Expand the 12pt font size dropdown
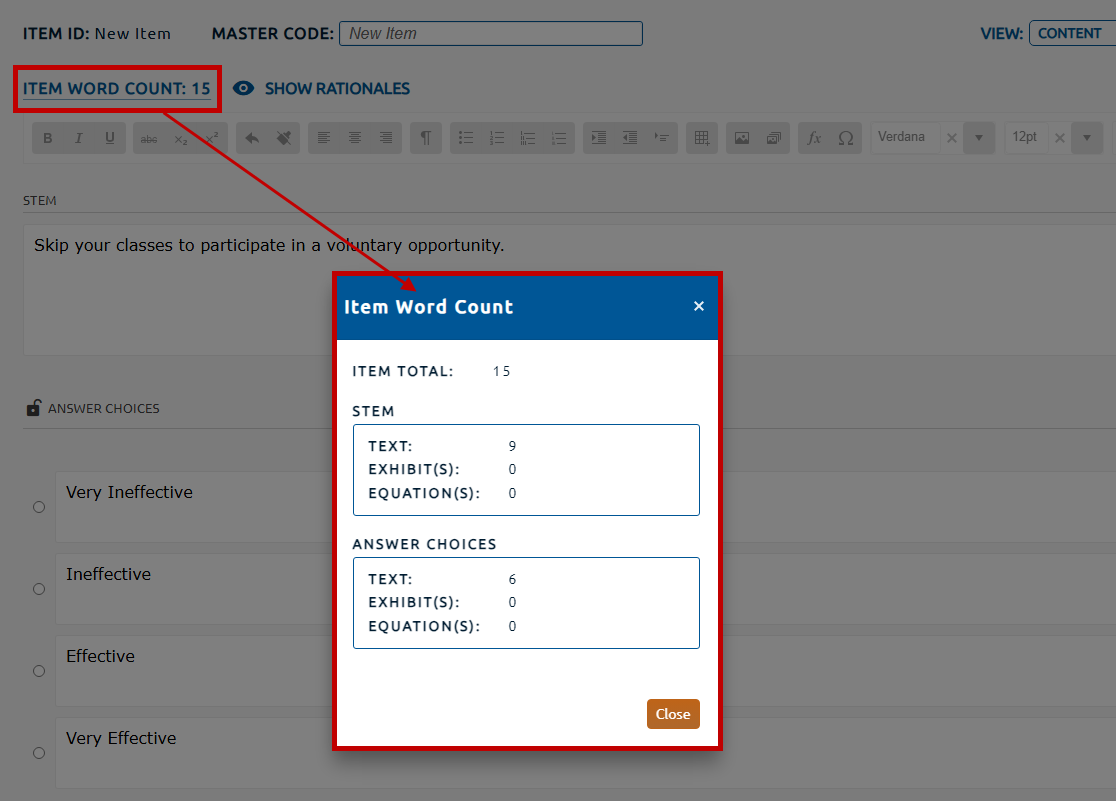The height and width of the screenshot is (801, 1116). tap(1086, 138)
